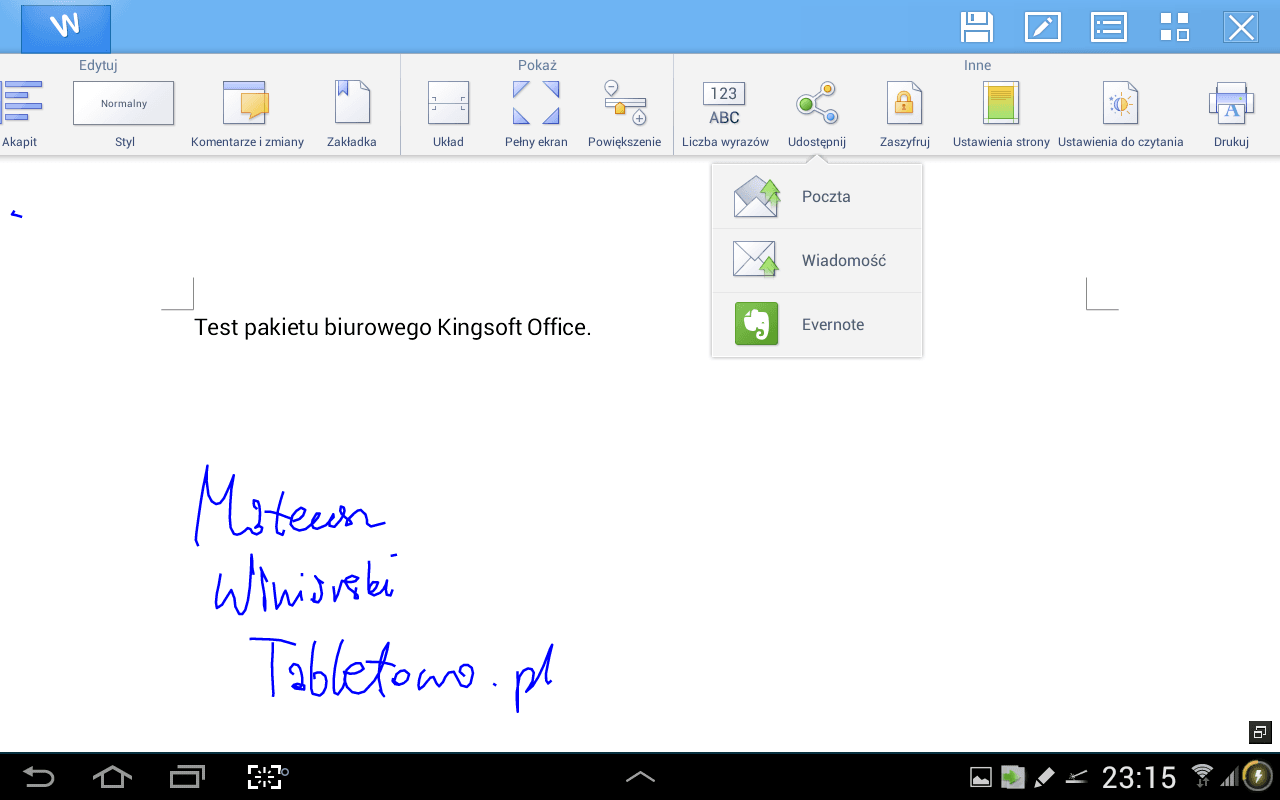Enter Pełny ekran full screen mode

[536, 114]
